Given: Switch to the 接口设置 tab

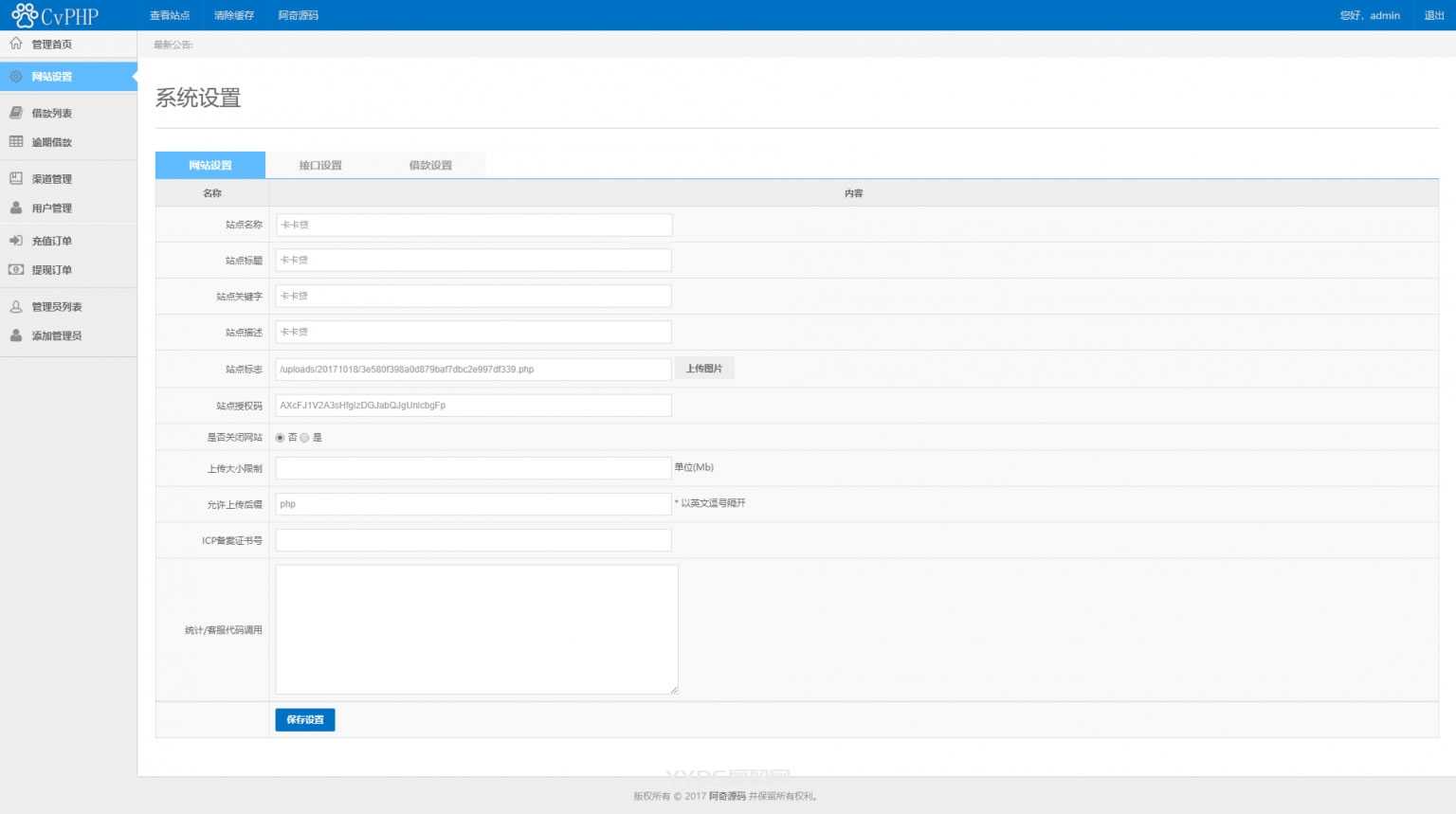Looking at the screenshot, I should tap(320, 165).
